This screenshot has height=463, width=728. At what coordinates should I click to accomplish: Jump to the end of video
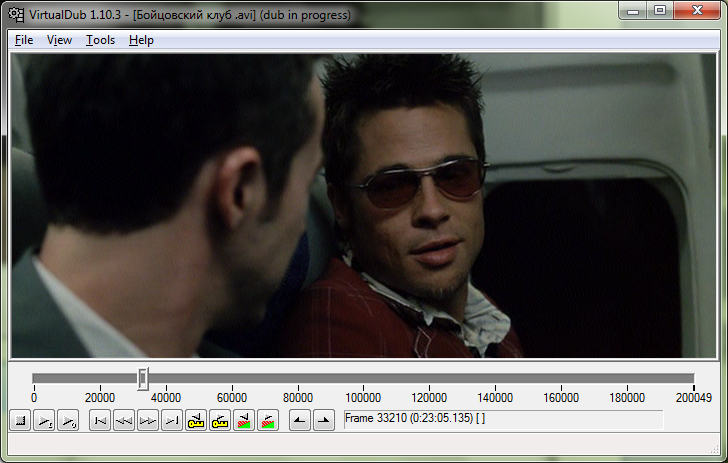tap(172, 421)
